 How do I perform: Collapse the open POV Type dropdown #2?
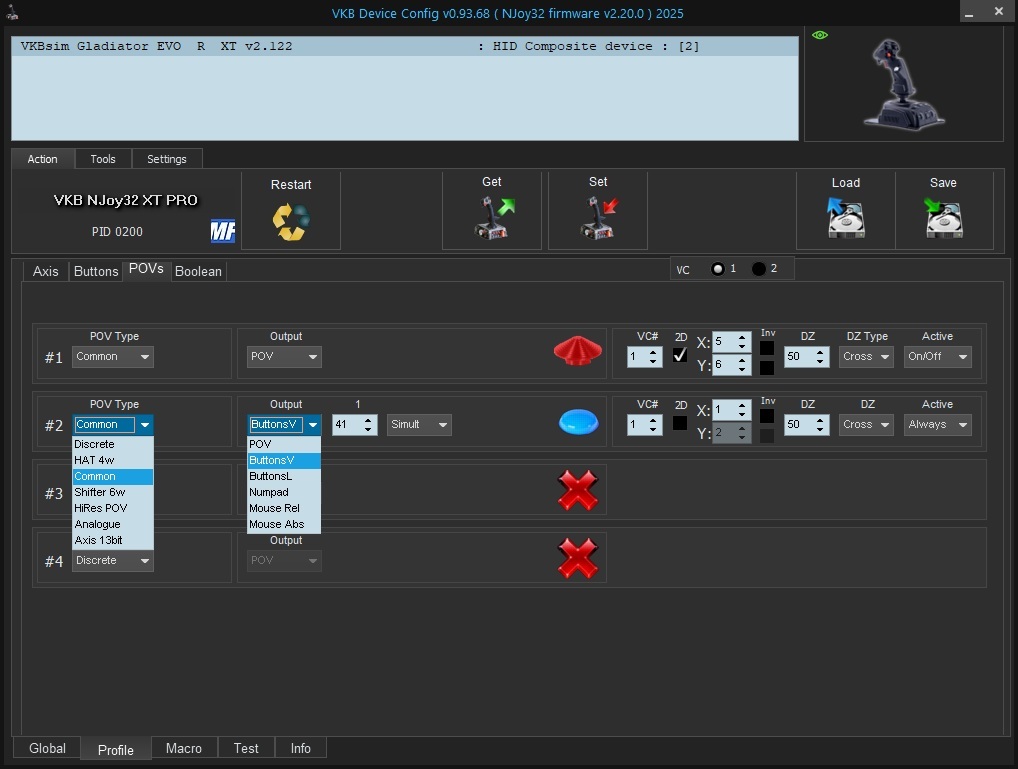[x=145, y=425]
